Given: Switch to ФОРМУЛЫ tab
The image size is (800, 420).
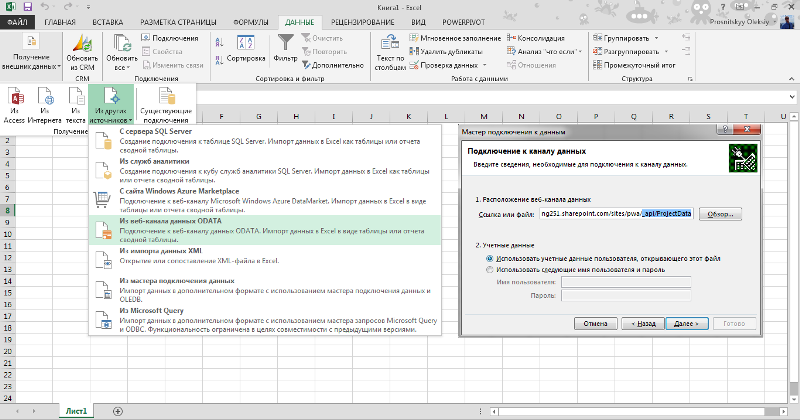Looking at the screenshot, I should pos(251,22).
